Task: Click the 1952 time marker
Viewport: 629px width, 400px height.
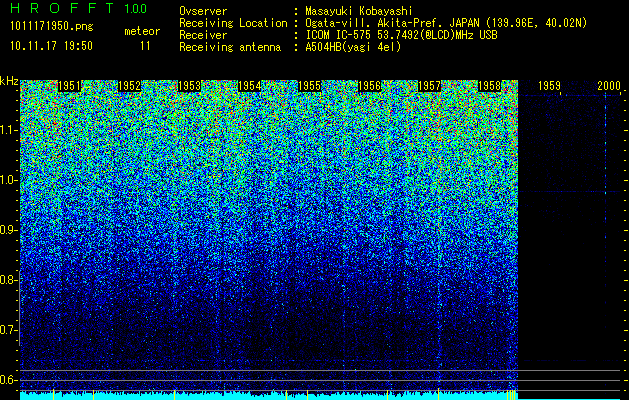Action: [x=130, y=86]
